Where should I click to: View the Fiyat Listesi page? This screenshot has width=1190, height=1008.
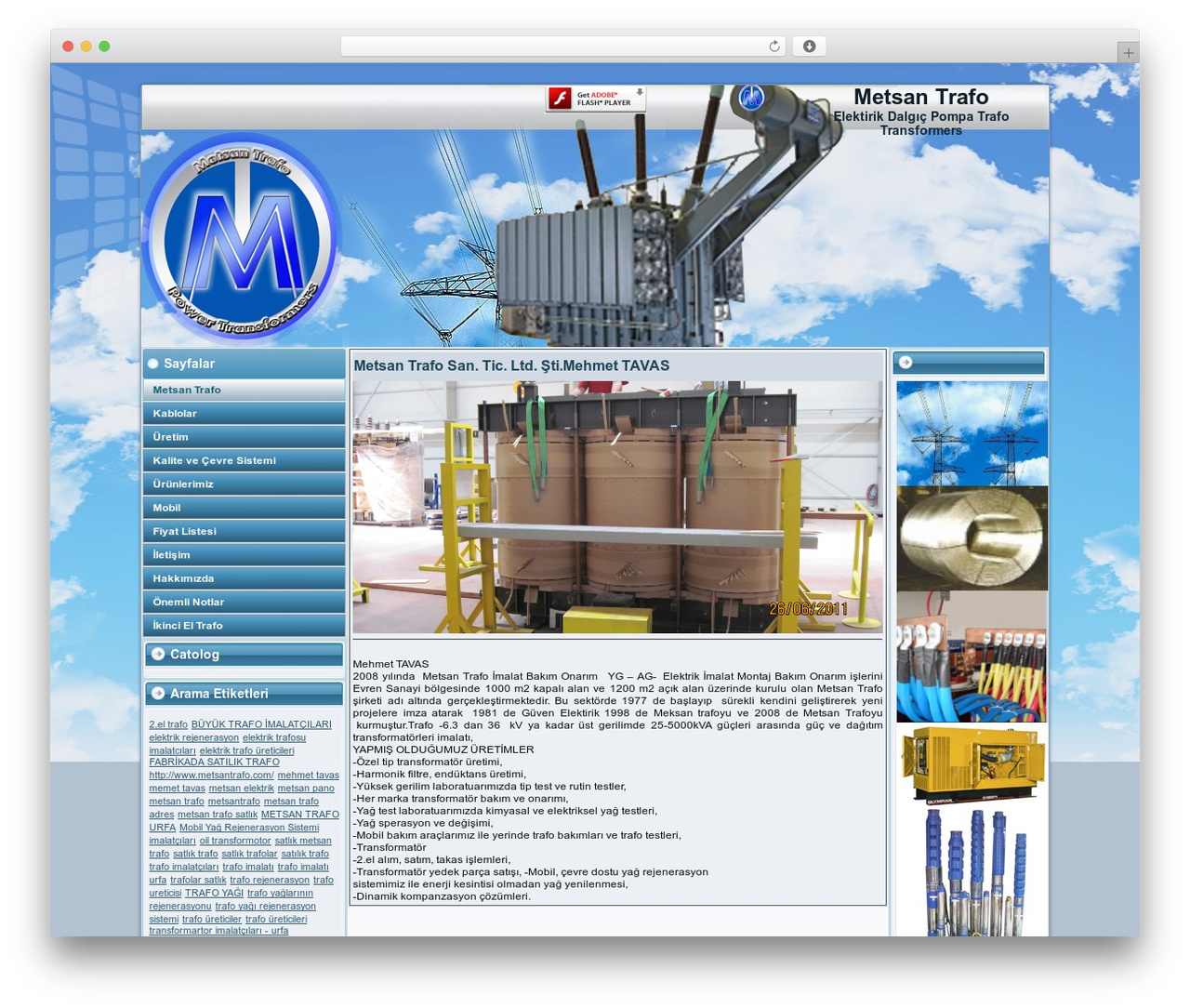point(244,531)
